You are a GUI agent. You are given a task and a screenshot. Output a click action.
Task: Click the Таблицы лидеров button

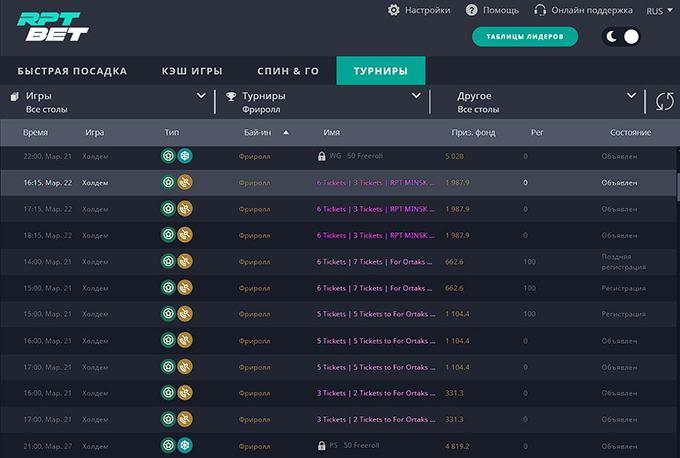tap(525, 37)
